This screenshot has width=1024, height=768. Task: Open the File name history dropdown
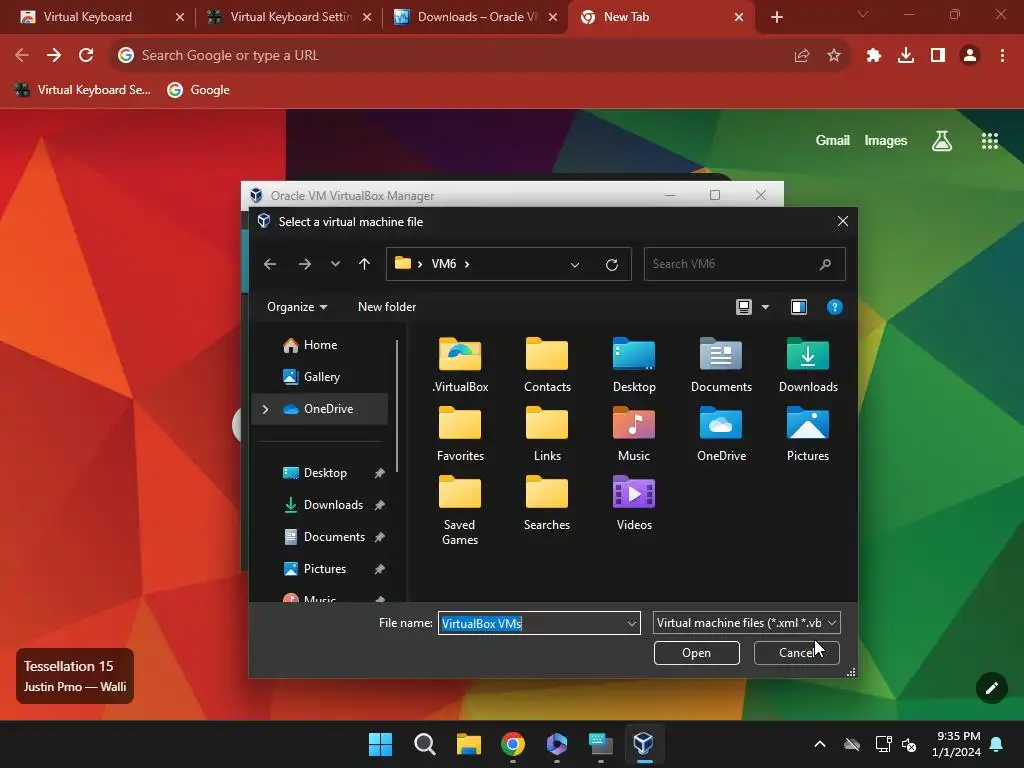pyautogui.click(x=632, y=624)
